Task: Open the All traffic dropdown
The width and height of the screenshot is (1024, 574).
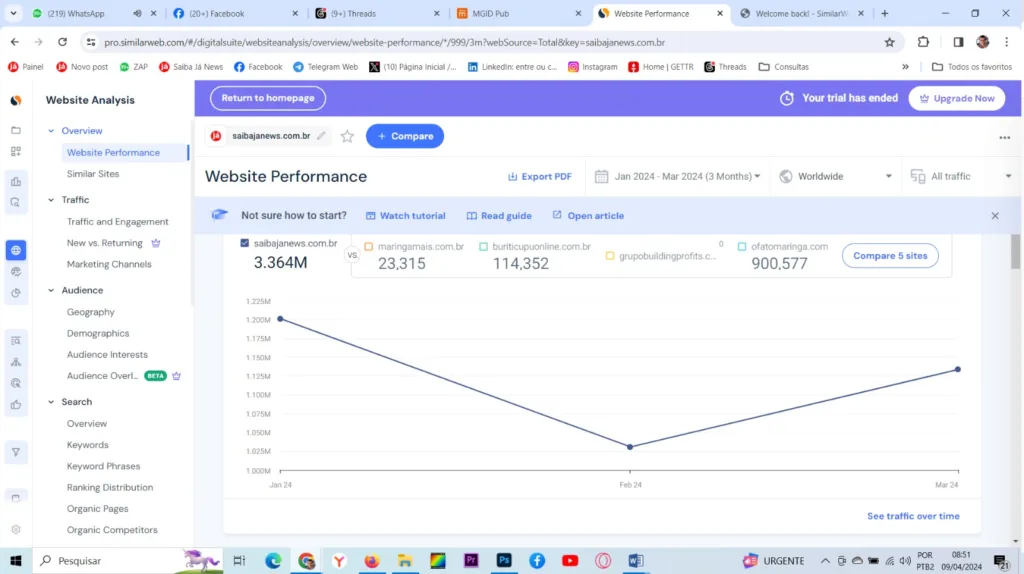Action: pos(960,176)
